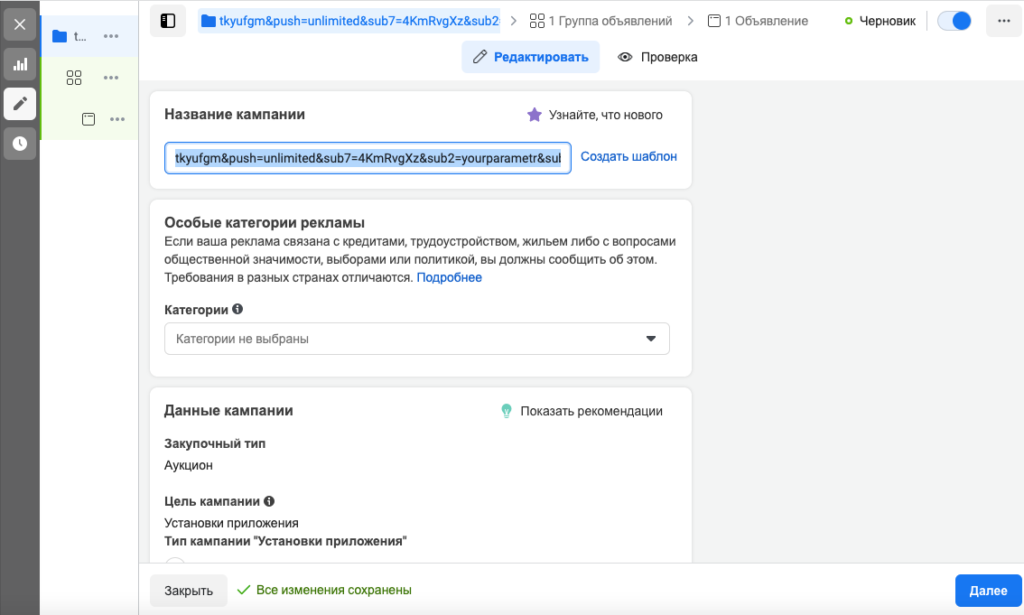Image resolution: width=1024 pixels, height=615 pixels.
Task: Open the Категории не выбраны dropdown
Action: (417, 339)
